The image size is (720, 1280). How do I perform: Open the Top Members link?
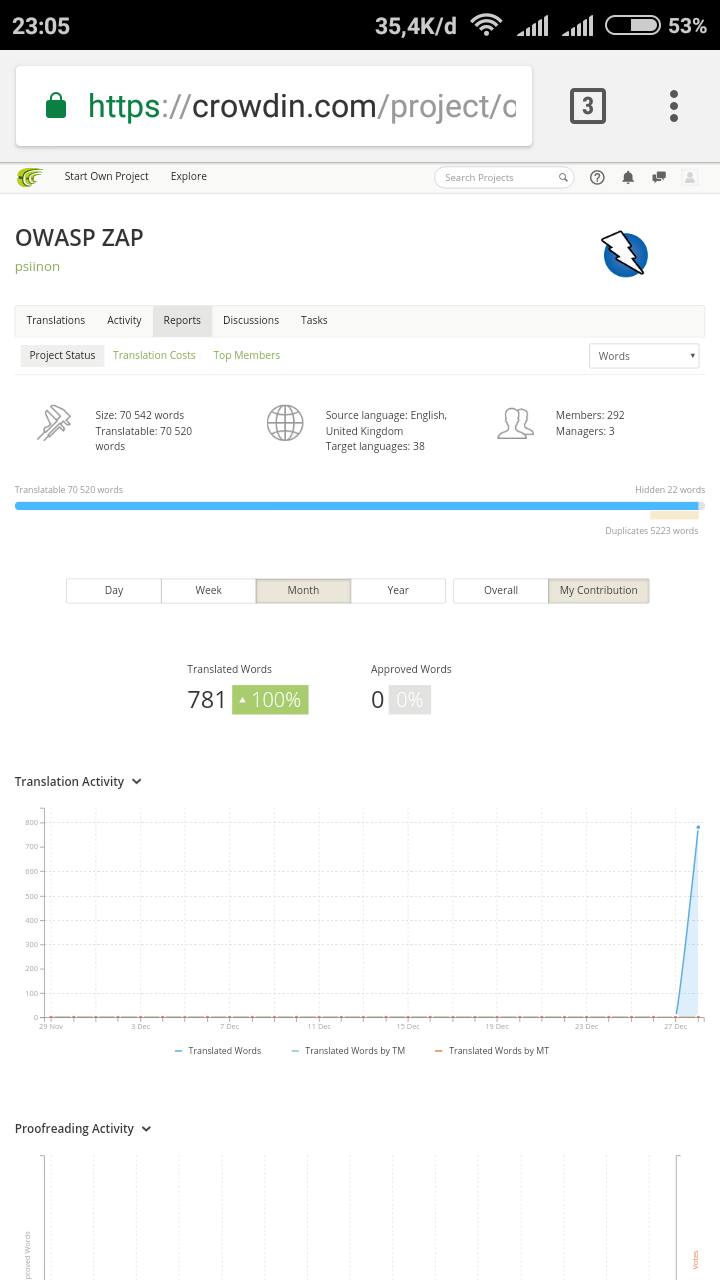point(247,355)
